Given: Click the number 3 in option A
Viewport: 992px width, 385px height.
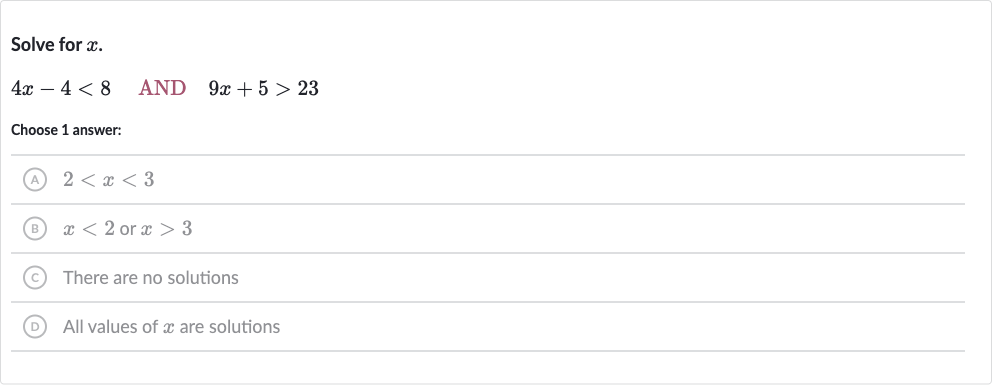Looking at the screenshot, I should 149,180.
